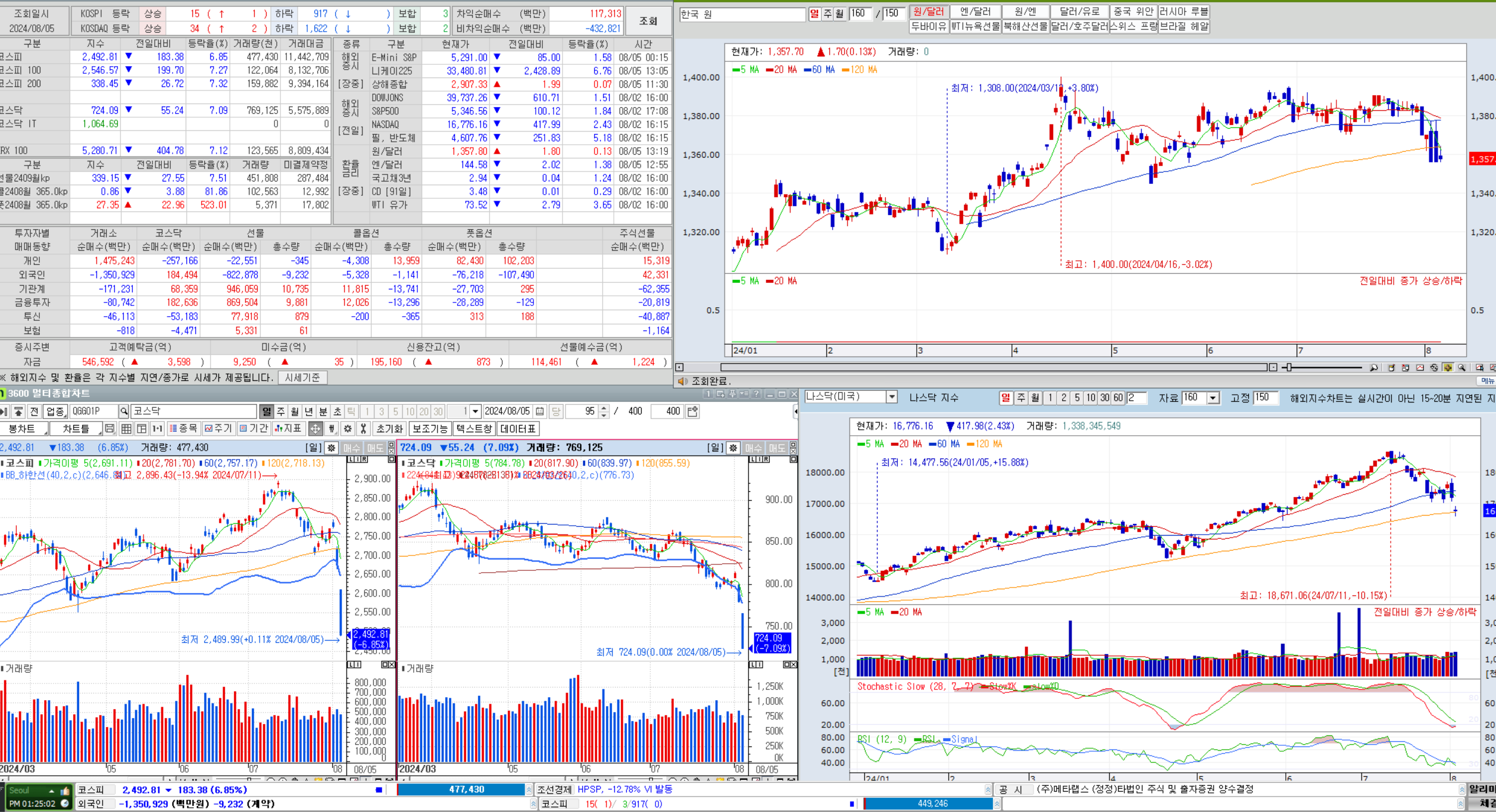Image resolution: width=1496 pixels, height=812 pixels.
Task: Select the WTI뉴욕선물 commodity tab
Action: click(975, 26)
